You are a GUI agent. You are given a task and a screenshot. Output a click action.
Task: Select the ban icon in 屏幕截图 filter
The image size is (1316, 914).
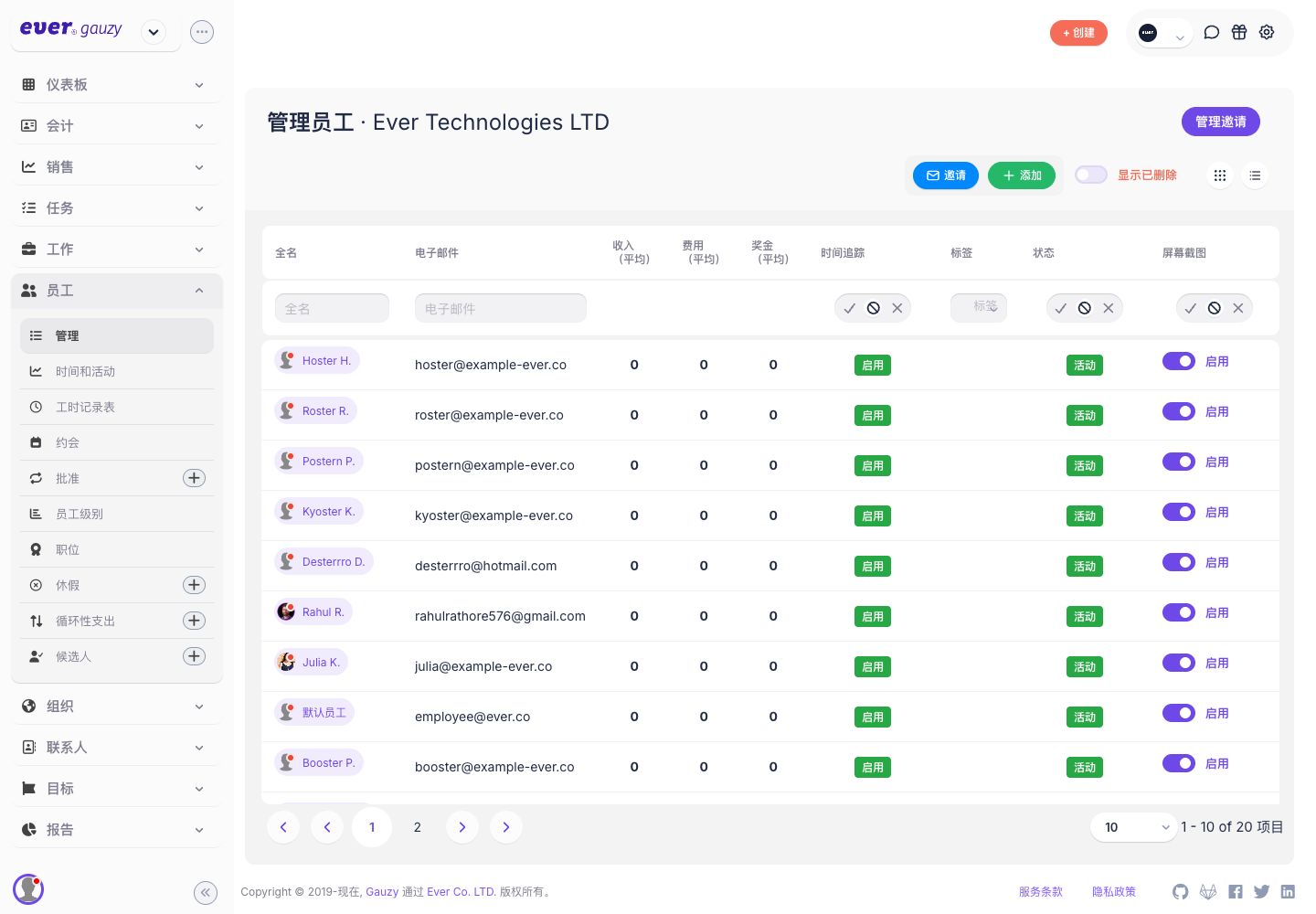(x=1215, y=308)
